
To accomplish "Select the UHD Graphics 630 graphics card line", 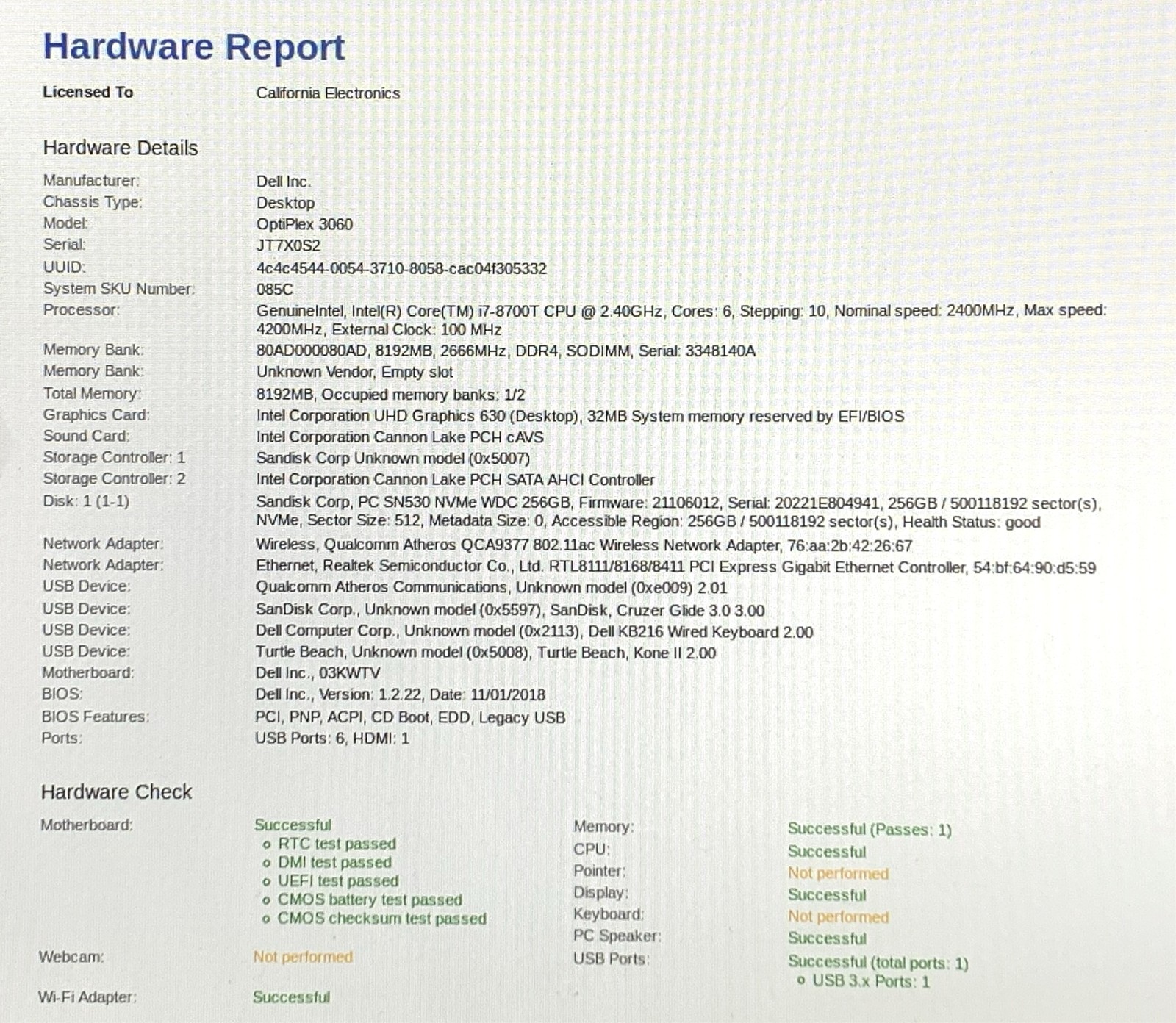I will coord(580,416).
